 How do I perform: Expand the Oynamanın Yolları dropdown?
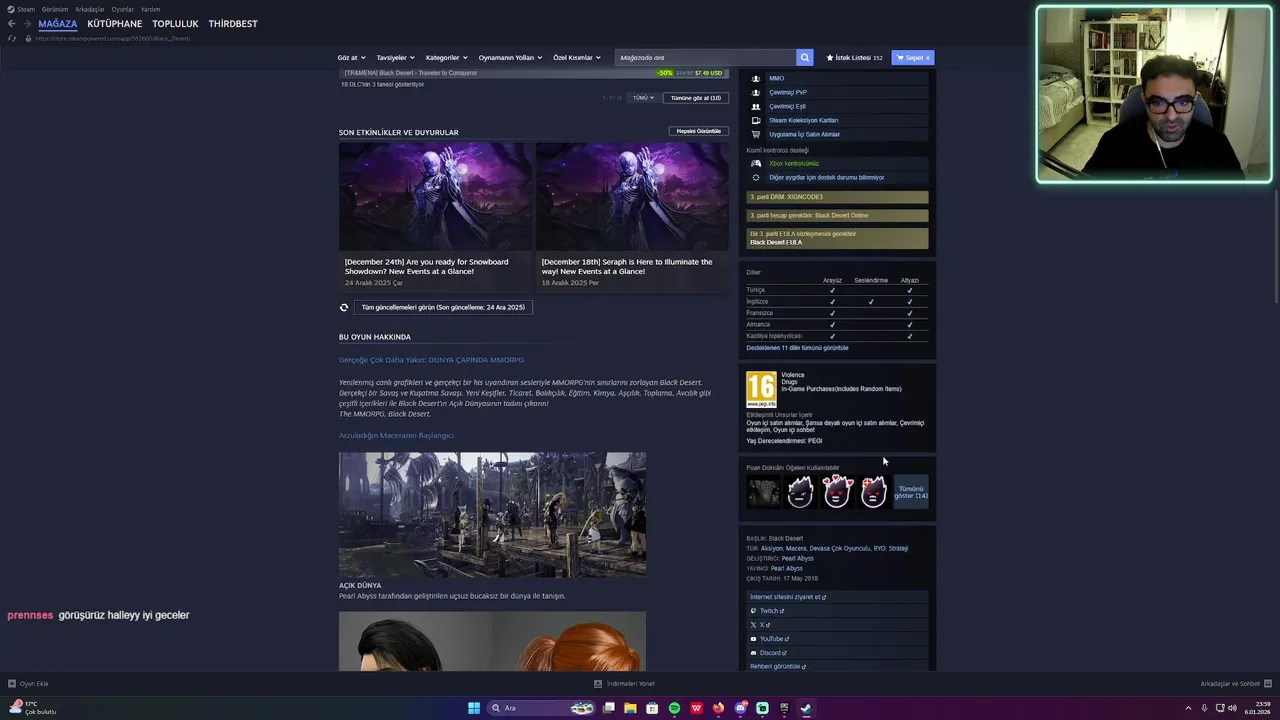[x=510, y=58]
